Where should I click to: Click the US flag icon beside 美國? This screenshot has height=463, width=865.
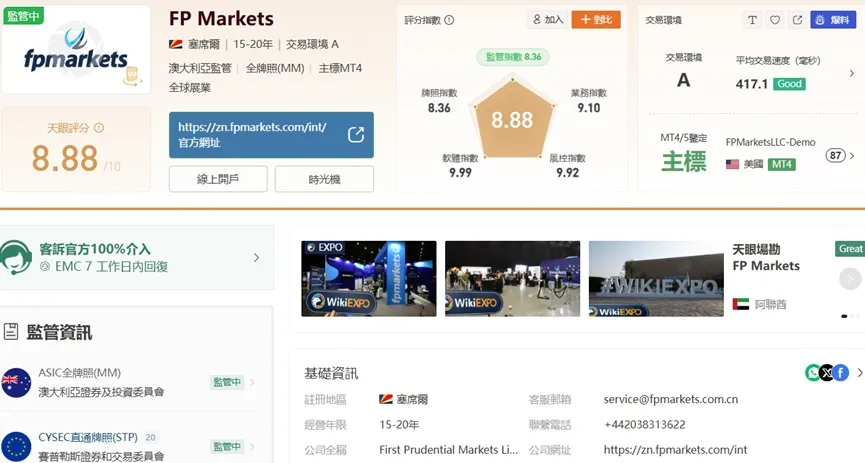732,164
